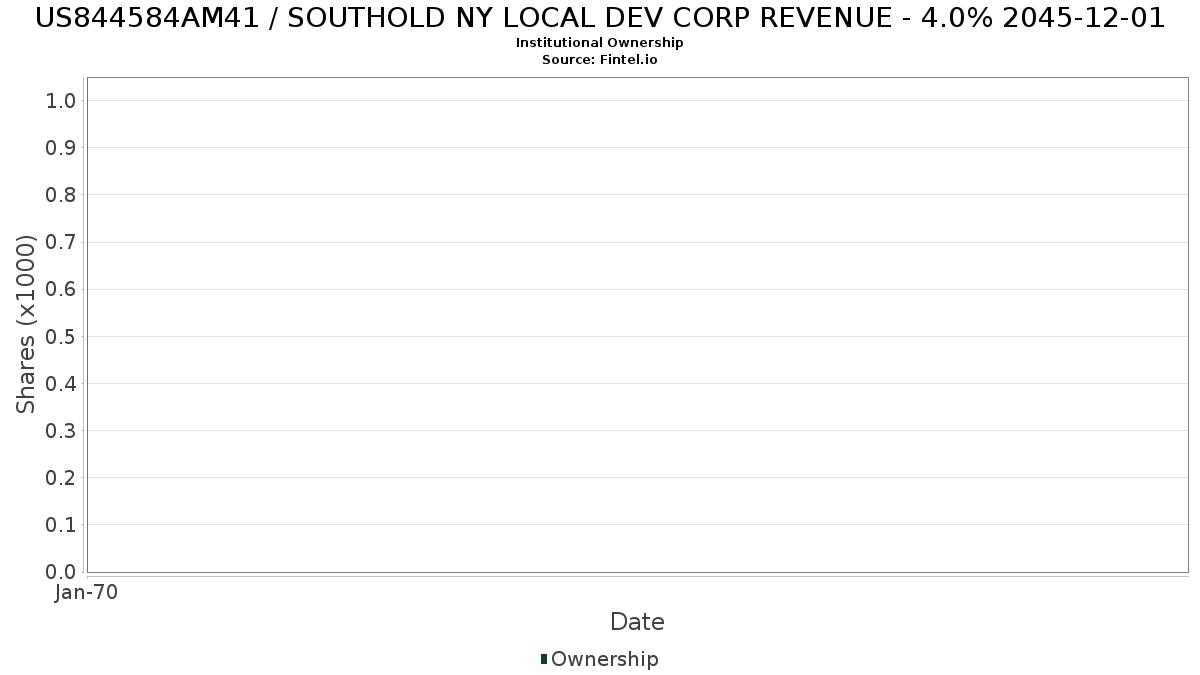1200x675 pixels.
Task: Click the Ownership legend color marker
Action: 544,659
